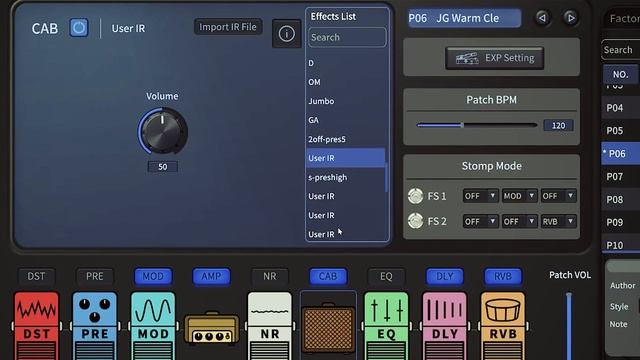Open FS 2 RVB dropdown
Screen dimensions: 640x360
click(558, 221)
